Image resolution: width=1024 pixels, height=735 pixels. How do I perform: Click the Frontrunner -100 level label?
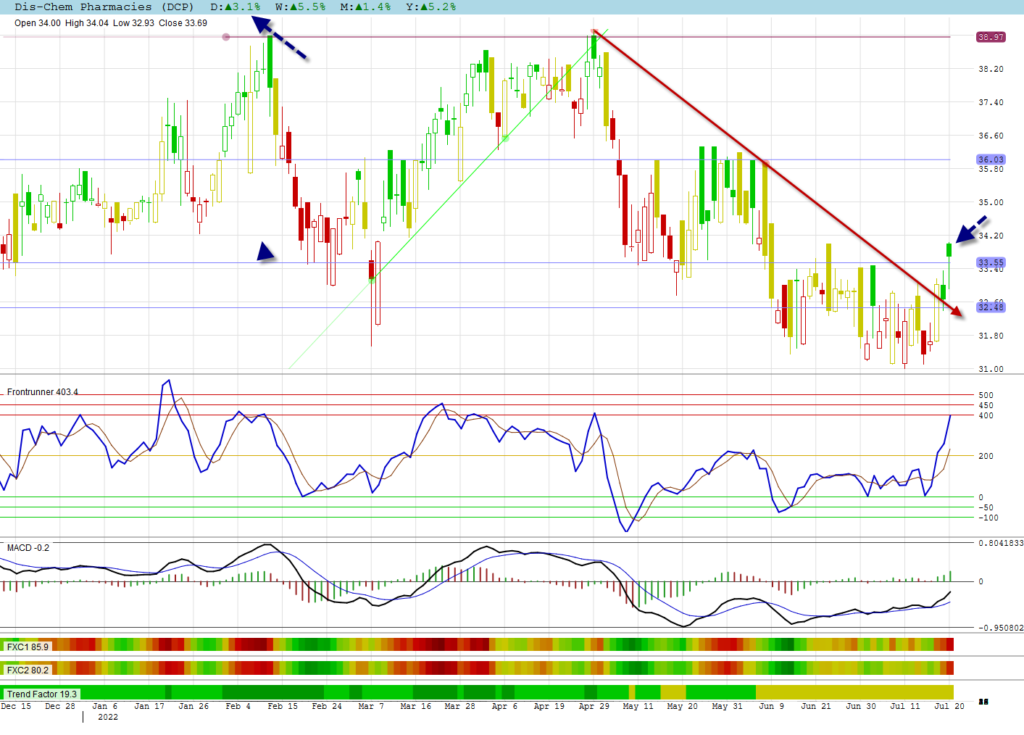point(988,518)
